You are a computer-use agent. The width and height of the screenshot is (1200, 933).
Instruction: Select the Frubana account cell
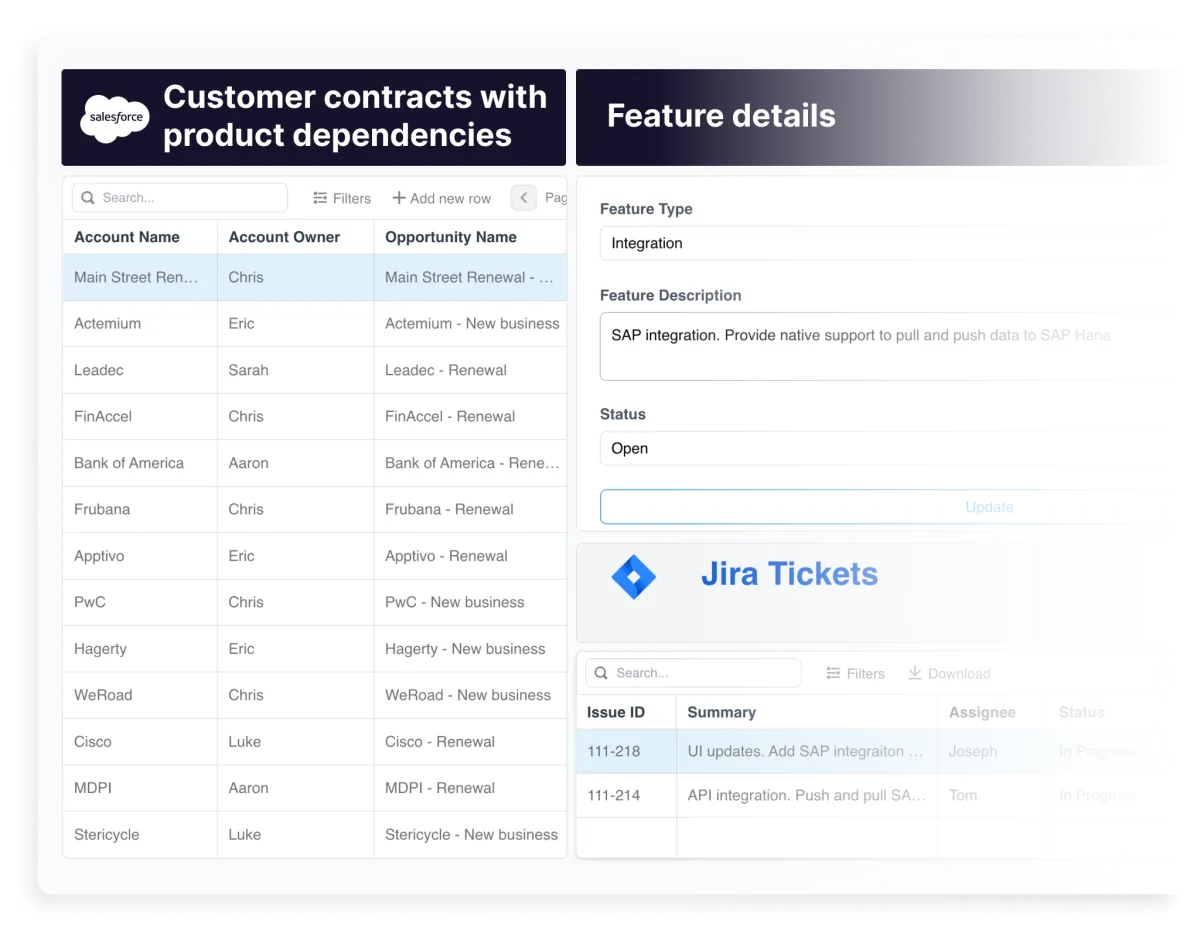[x=140, y=509]
